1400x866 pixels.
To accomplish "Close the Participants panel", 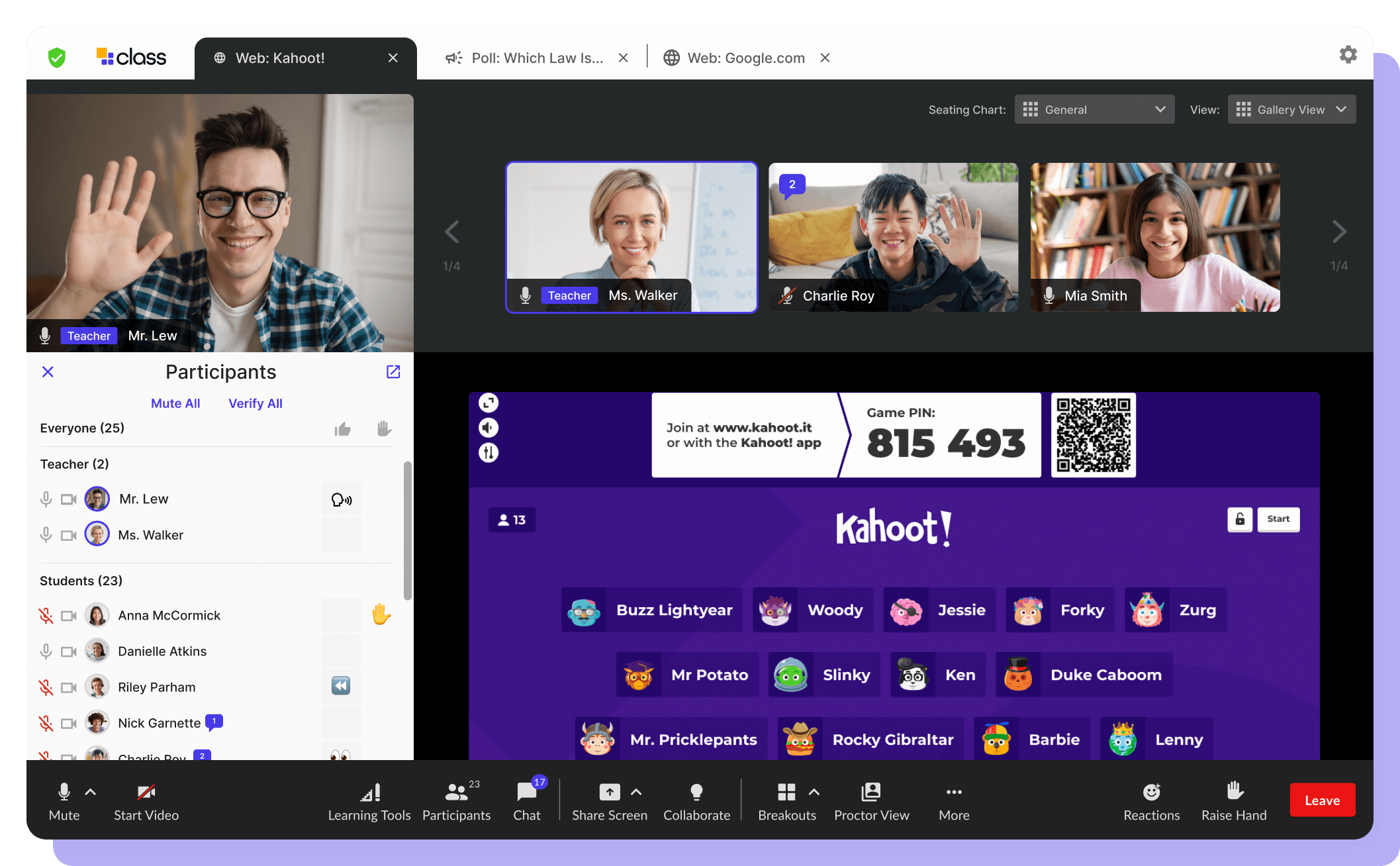I will coord(48,371).
